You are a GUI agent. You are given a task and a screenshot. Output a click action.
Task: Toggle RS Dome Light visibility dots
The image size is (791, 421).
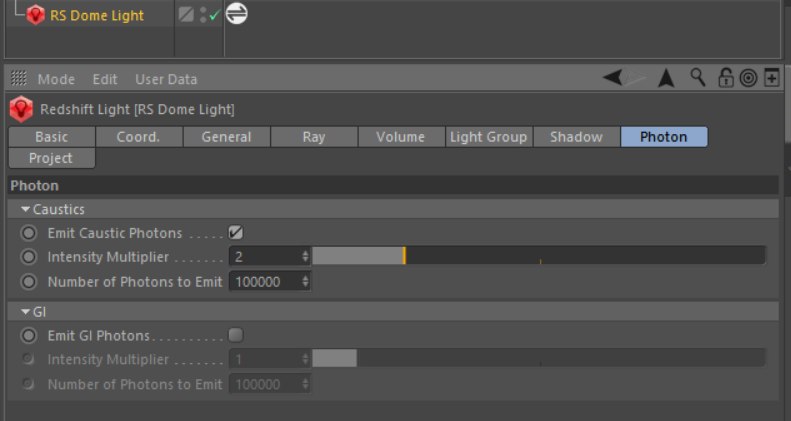tap(203, 15)
